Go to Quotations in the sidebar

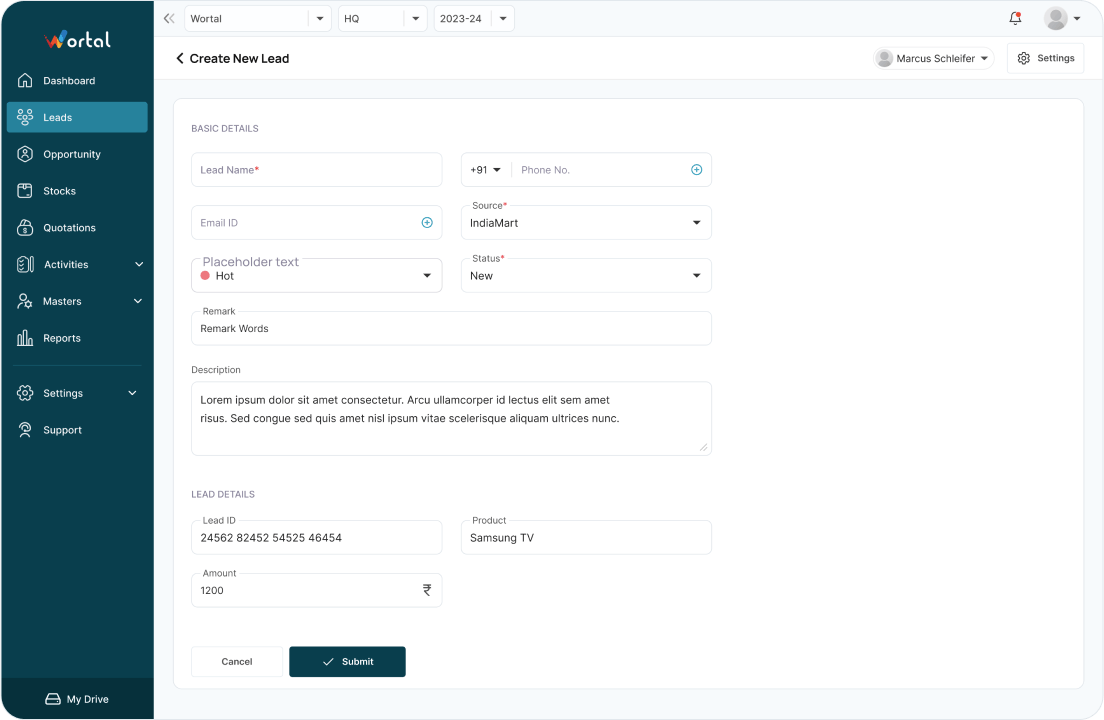point(69,228)
